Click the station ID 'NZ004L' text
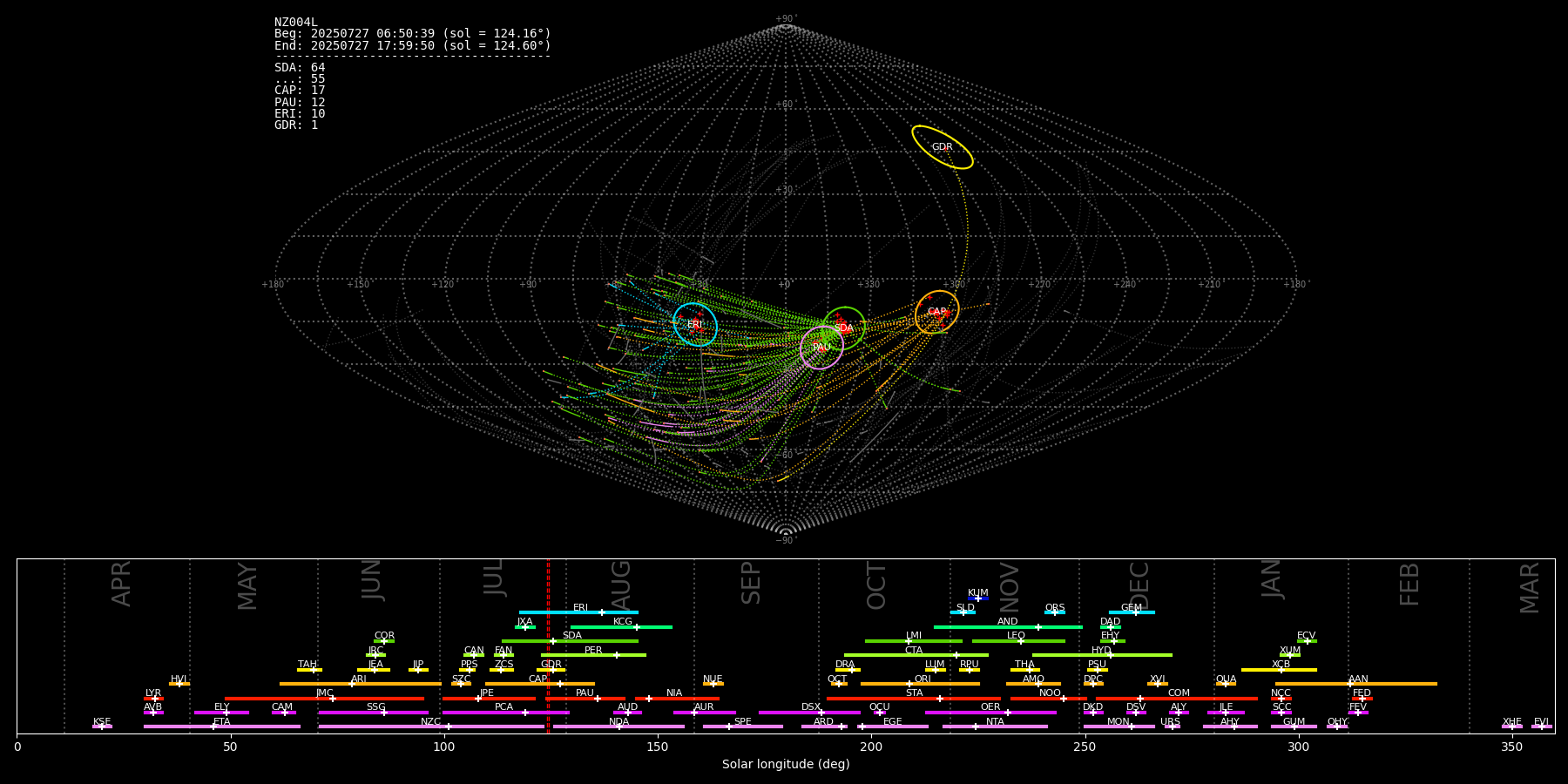Viewport: 1568px width, 784px height. coord(296,22)
